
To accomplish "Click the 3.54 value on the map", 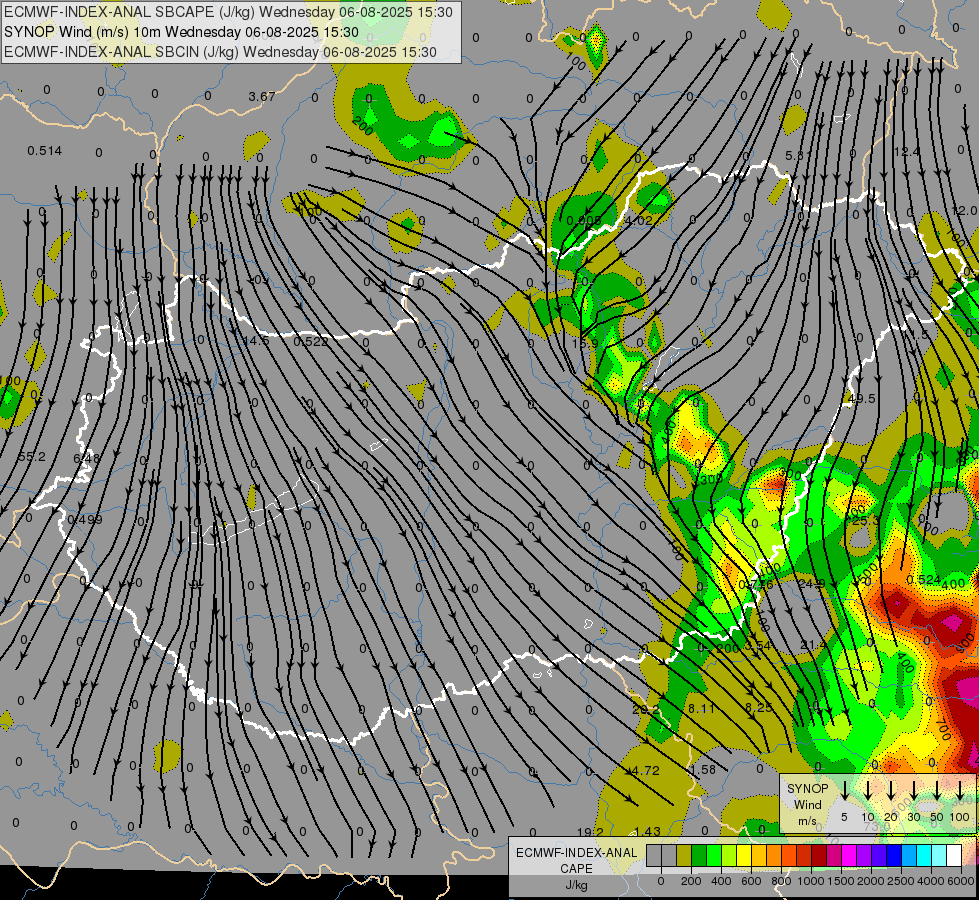I will (757, 645).
